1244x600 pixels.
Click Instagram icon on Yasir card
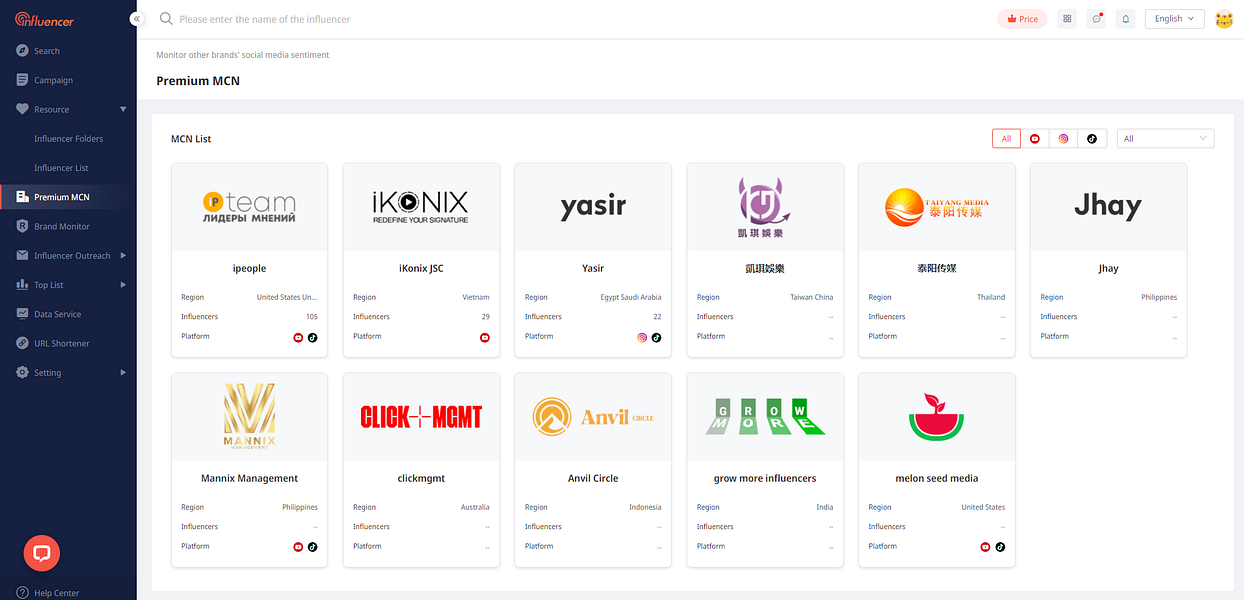642,337
